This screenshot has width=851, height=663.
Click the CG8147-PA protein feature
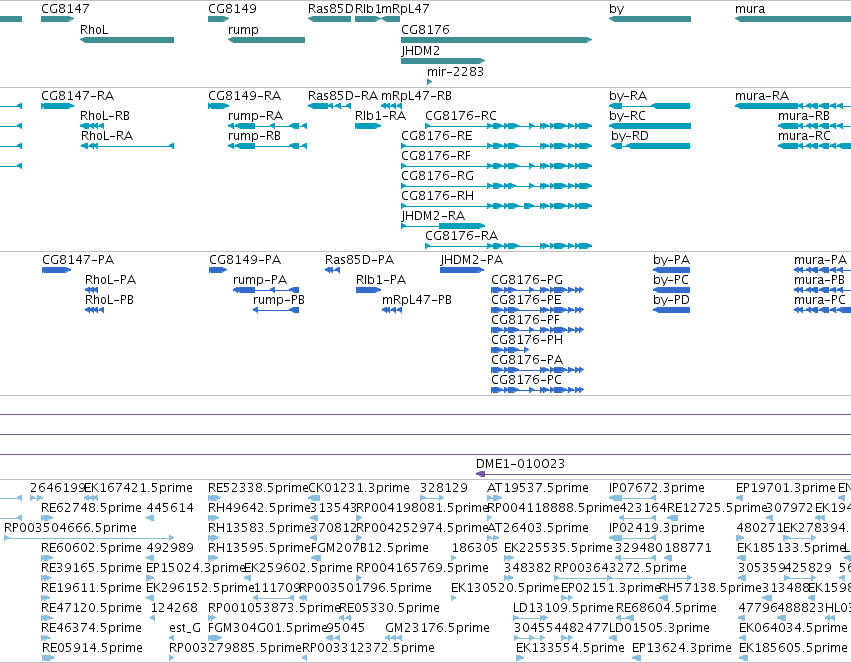click(x=56, y=270)
